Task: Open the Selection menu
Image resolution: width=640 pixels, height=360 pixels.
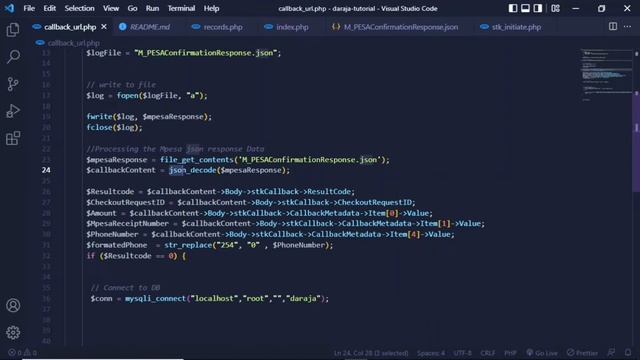Action: pyautogui.click(x=79, y=8)
